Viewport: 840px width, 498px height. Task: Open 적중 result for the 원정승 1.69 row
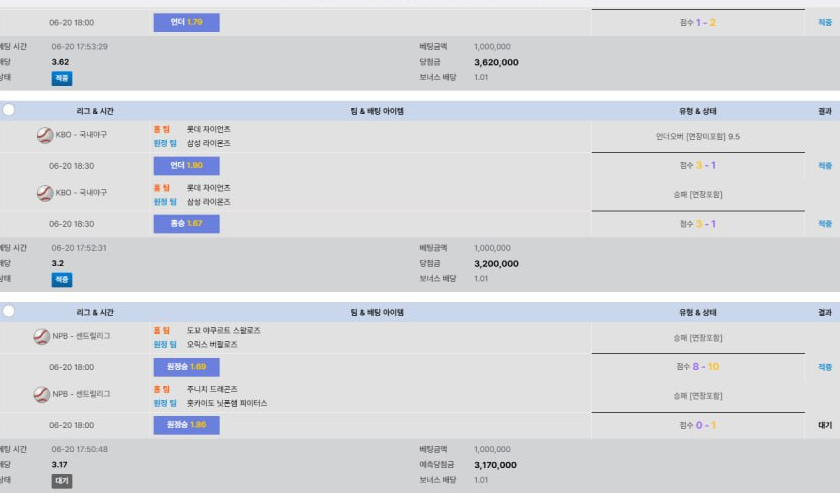click(x=824, y=367)
